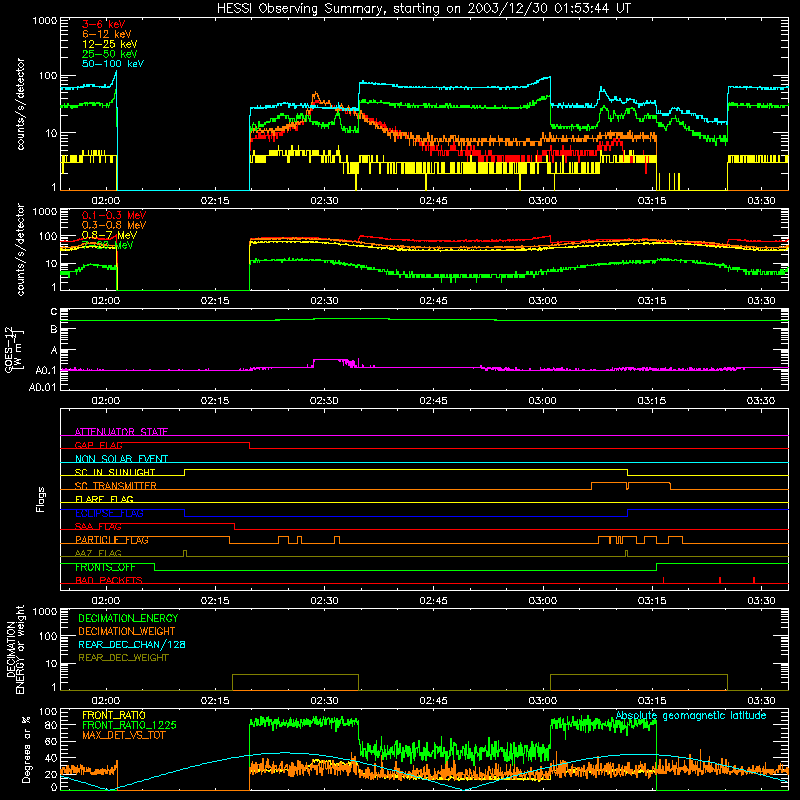Click the 7-20 MeV legend label

coord(108,245)
